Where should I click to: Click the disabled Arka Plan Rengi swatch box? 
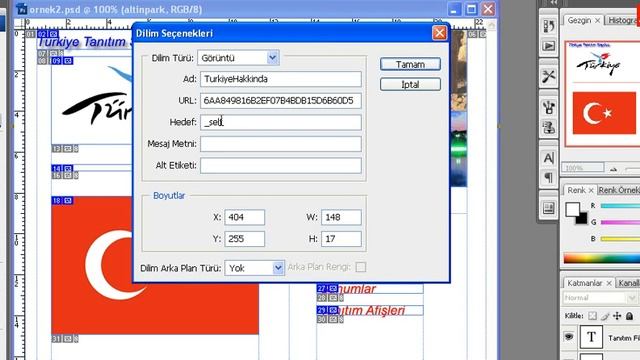coord(360,267)
